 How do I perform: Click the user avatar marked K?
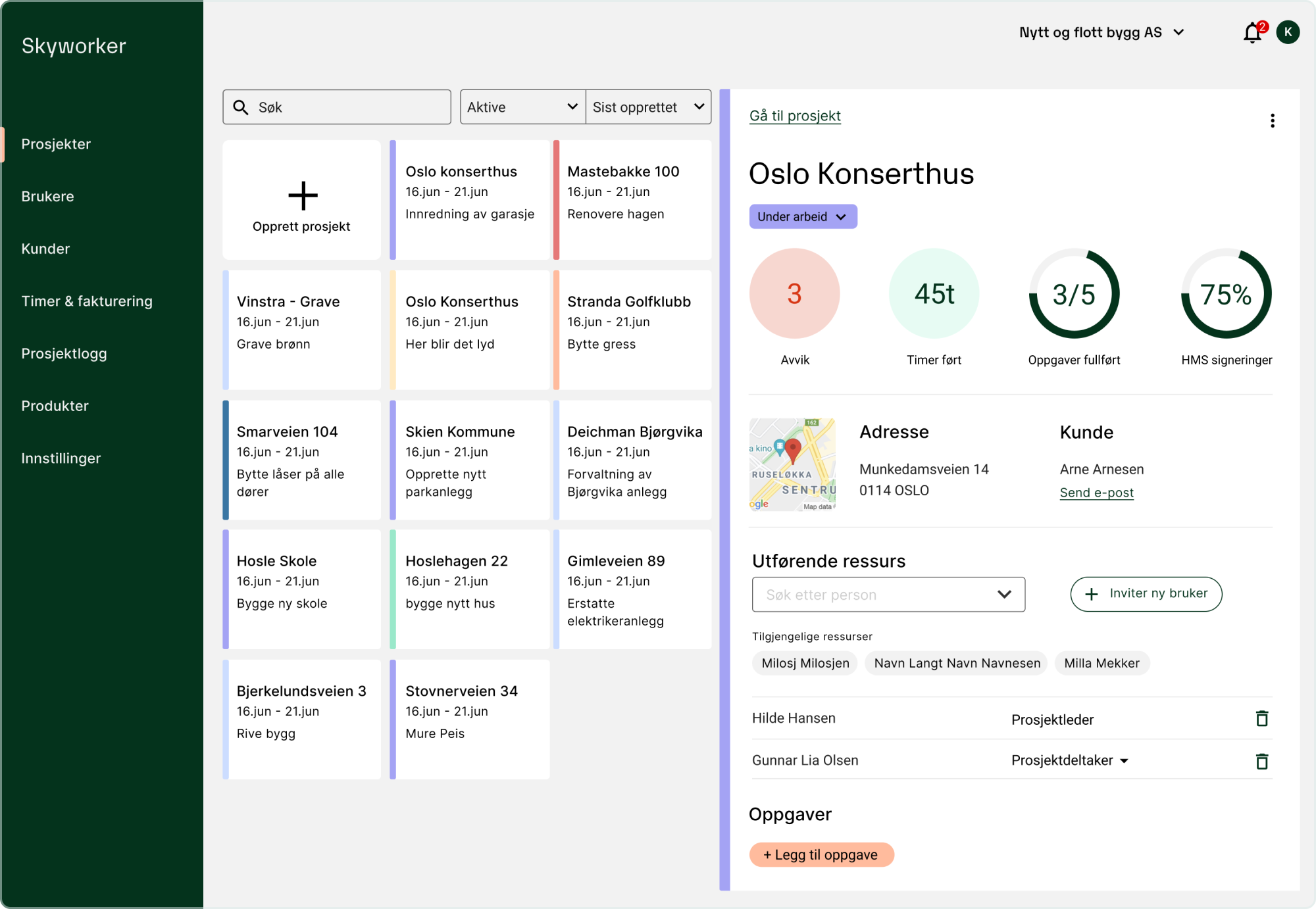click(1287, 32)
